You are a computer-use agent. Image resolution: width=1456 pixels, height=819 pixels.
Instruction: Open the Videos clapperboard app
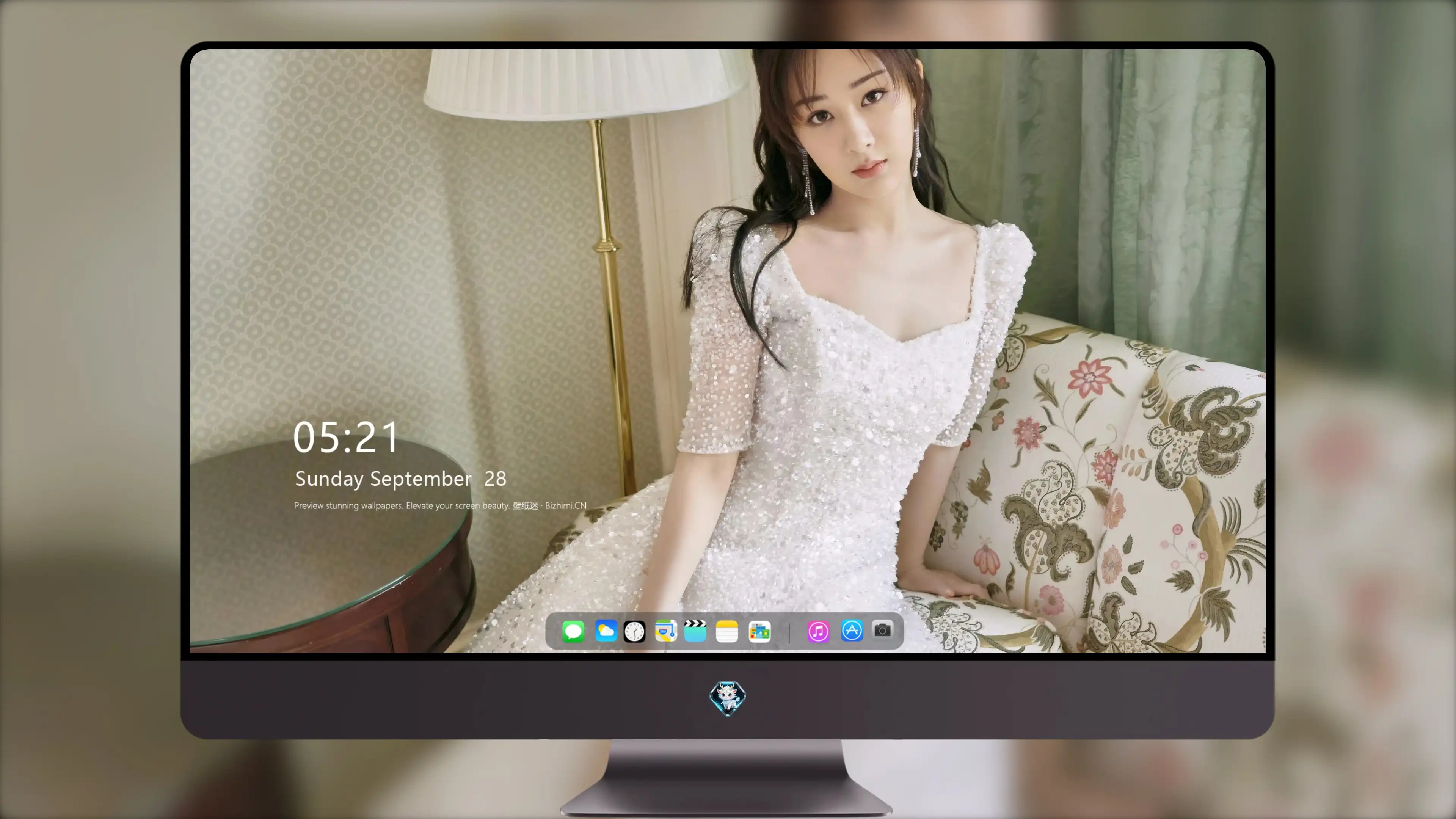click(x=695, y=631)
